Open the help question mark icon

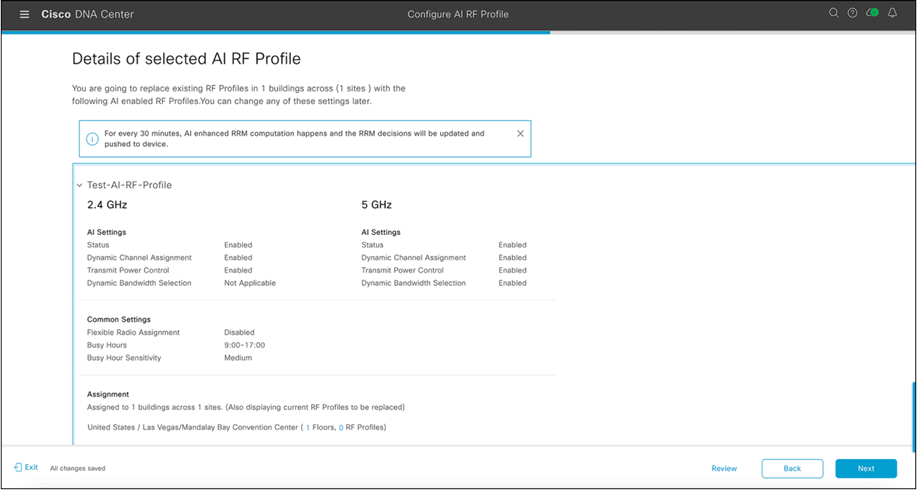tap(853, 13)
